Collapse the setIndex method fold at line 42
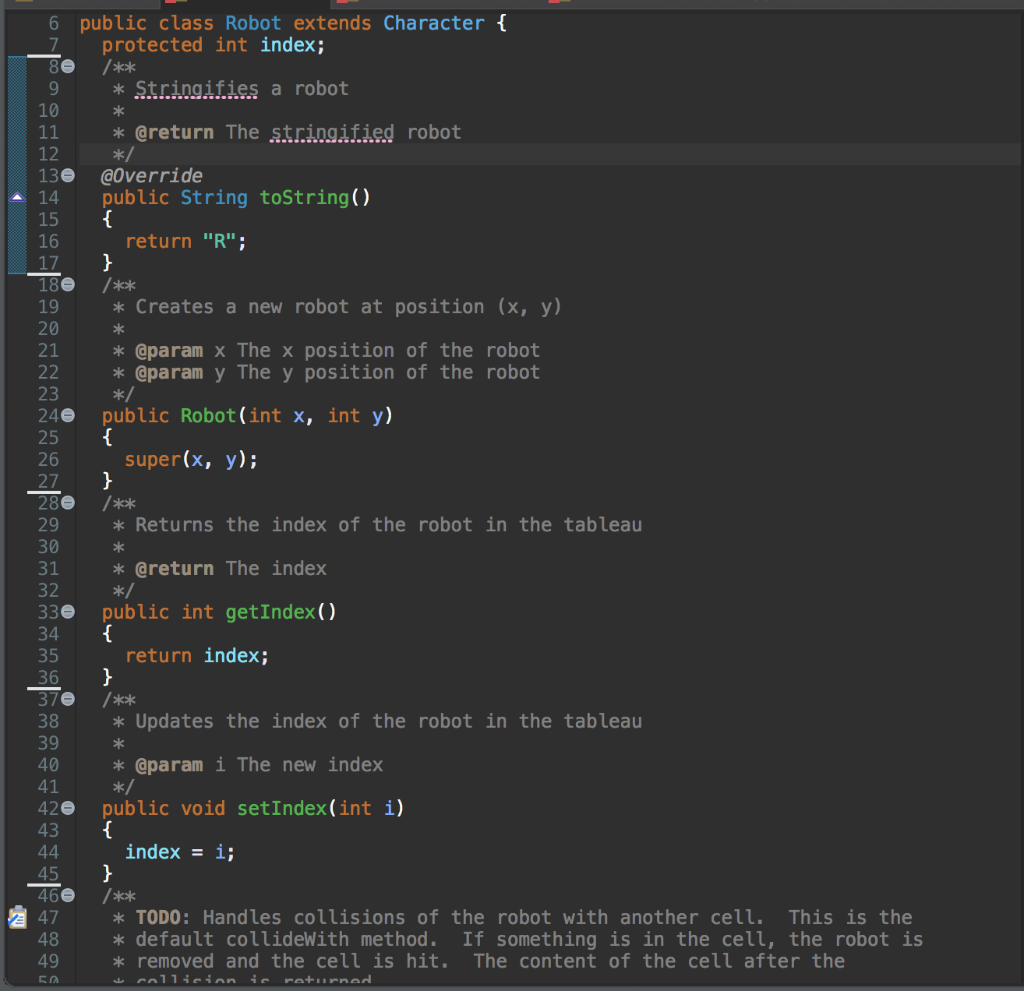1024x991 pixels. click(x=68, y=809)
